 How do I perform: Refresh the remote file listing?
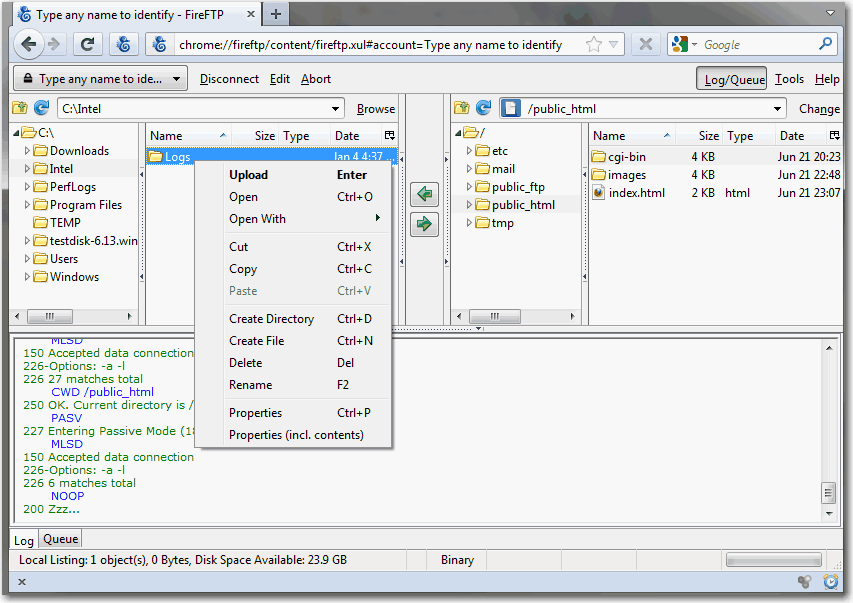[x=484, y=108]
